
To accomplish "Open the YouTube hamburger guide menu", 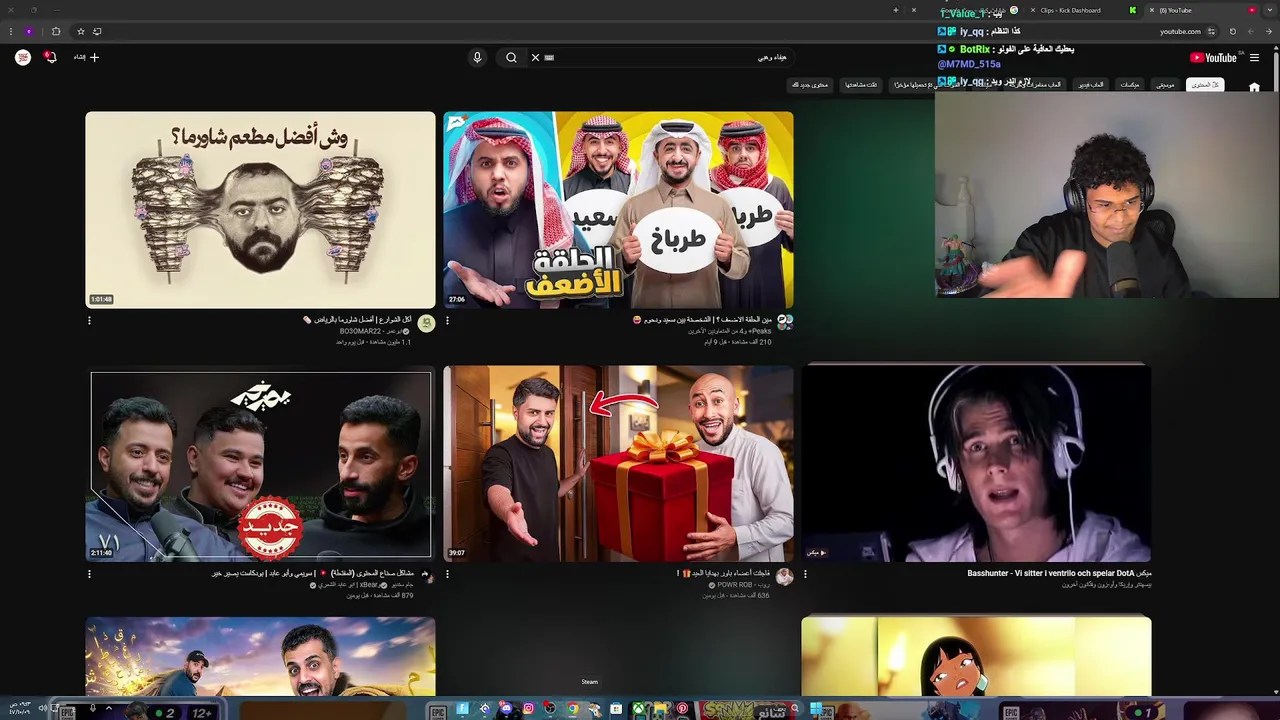I will coord(1254,58).
